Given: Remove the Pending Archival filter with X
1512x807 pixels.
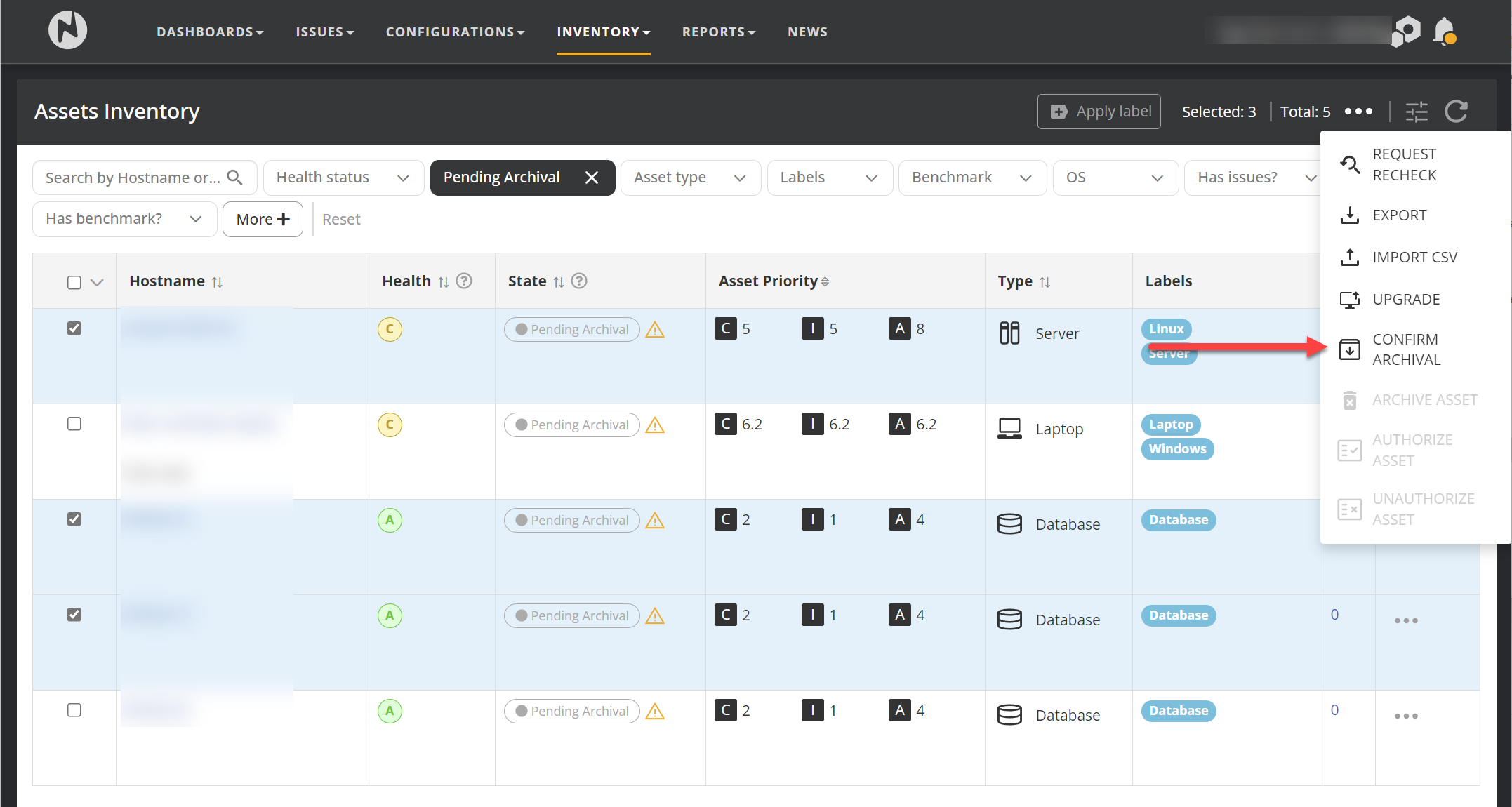Looking at the screenshot, I should click(592, 178).
